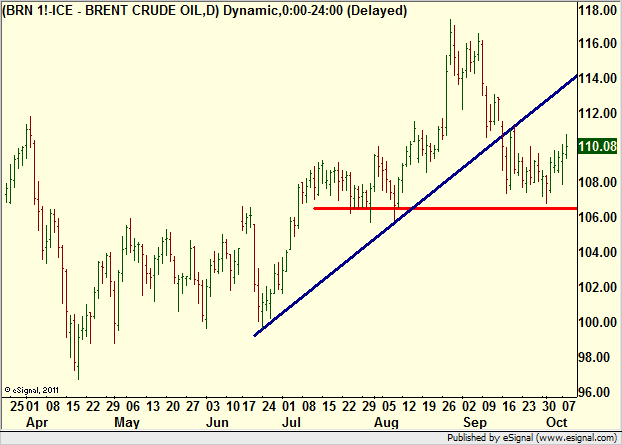Click the Jul month label
This screenshot has height=445, width=622.
(291, 422)
